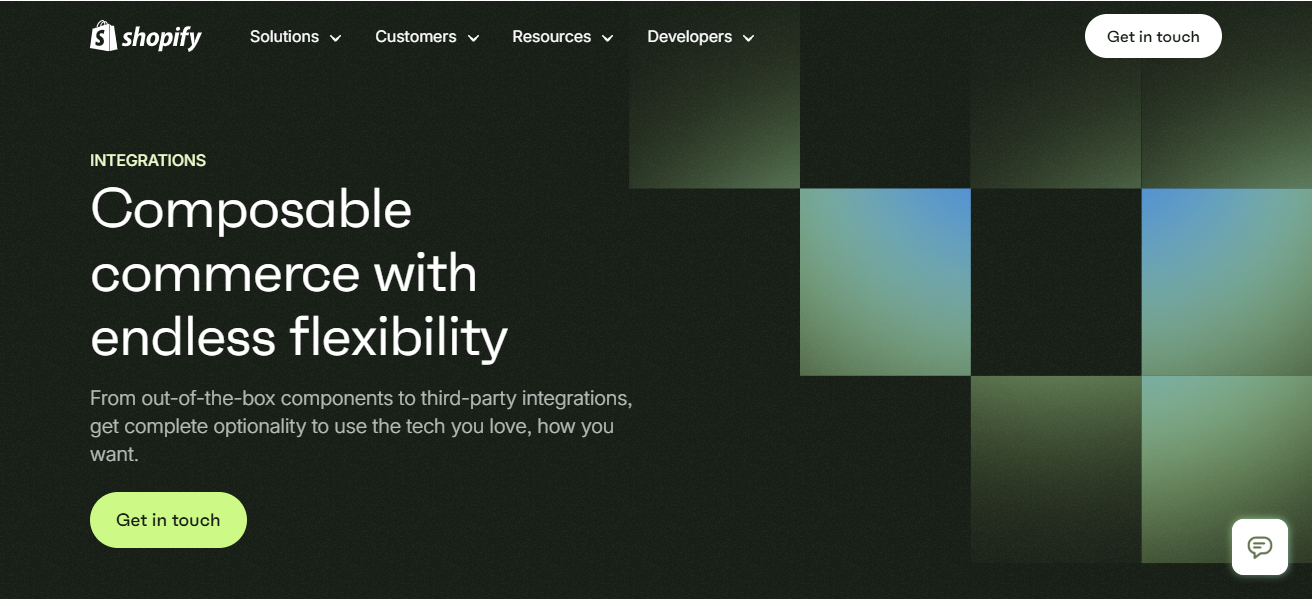Screen dimensions: 1312x599
Task: Expand the Developers chevron
Action: point(749,37)
